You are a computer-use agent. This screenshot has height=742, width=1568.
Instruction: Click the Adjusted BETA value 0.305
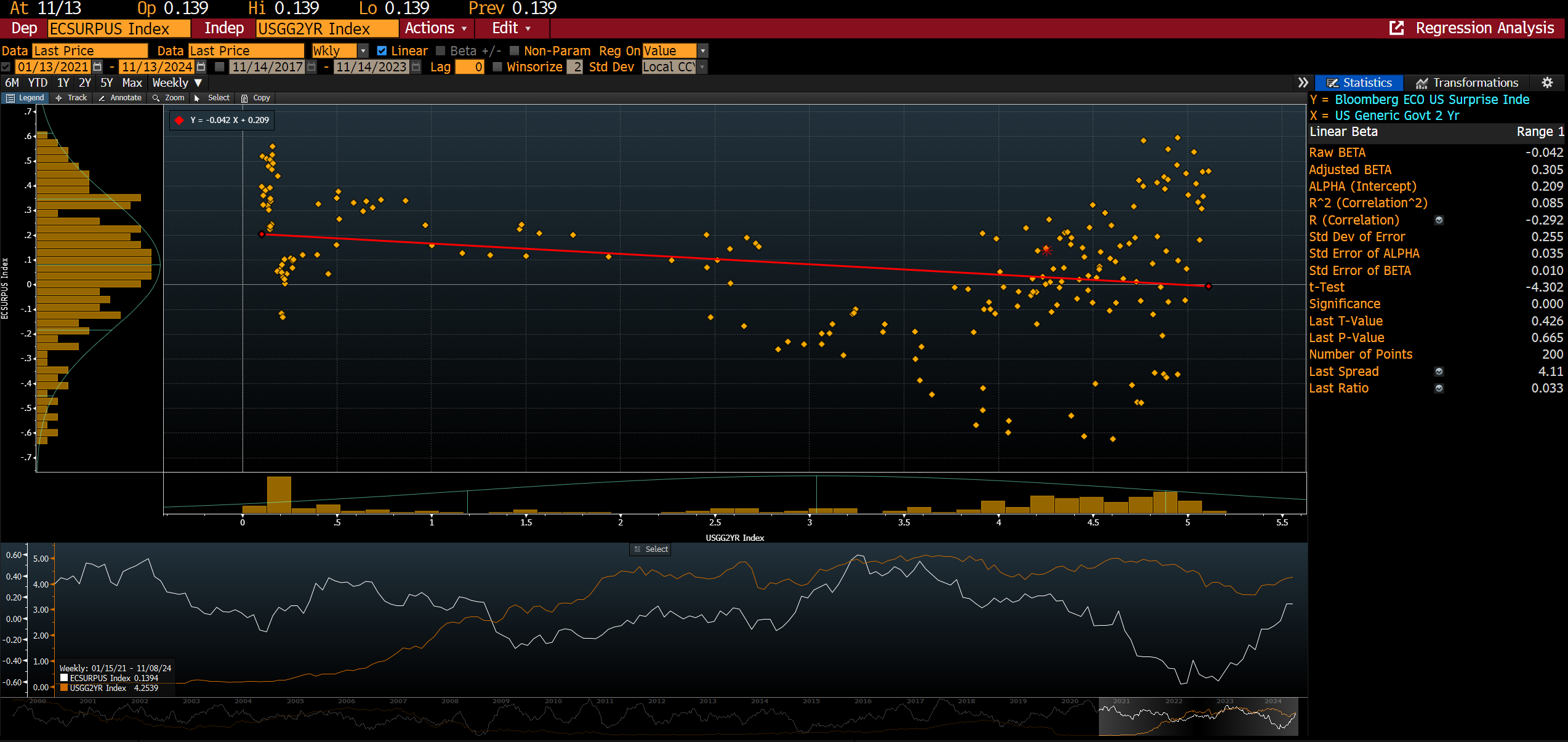pyautogui.click(x=1547, y=170)
